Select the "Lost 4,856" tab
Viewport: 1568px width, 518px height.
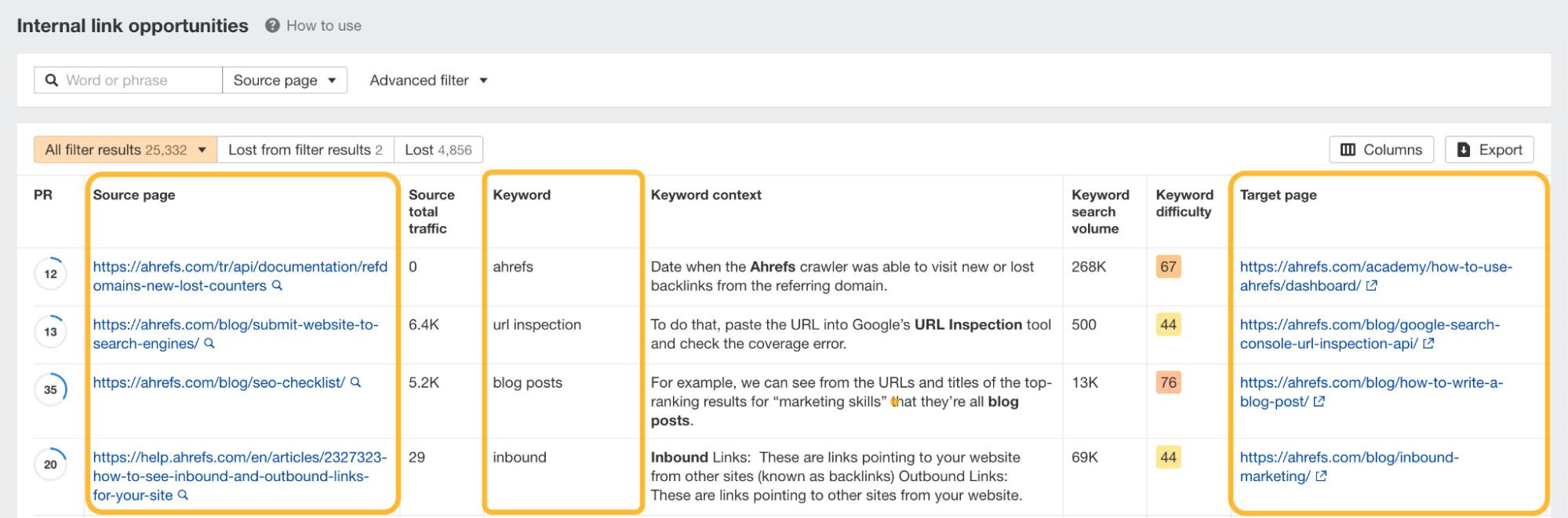tap(440, 149)
